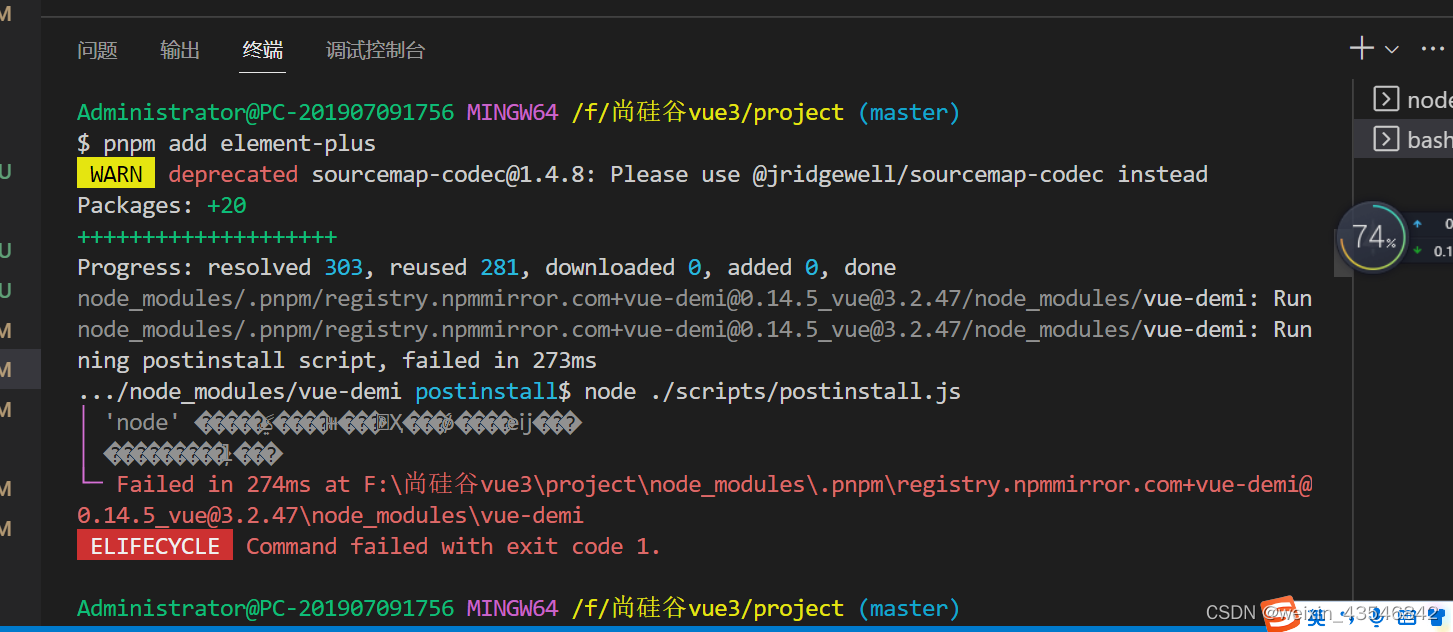The width and height of the screenshot is (1453, 632).
Task: Click the download speed arrow indicator
Action: click(1418, 250)
